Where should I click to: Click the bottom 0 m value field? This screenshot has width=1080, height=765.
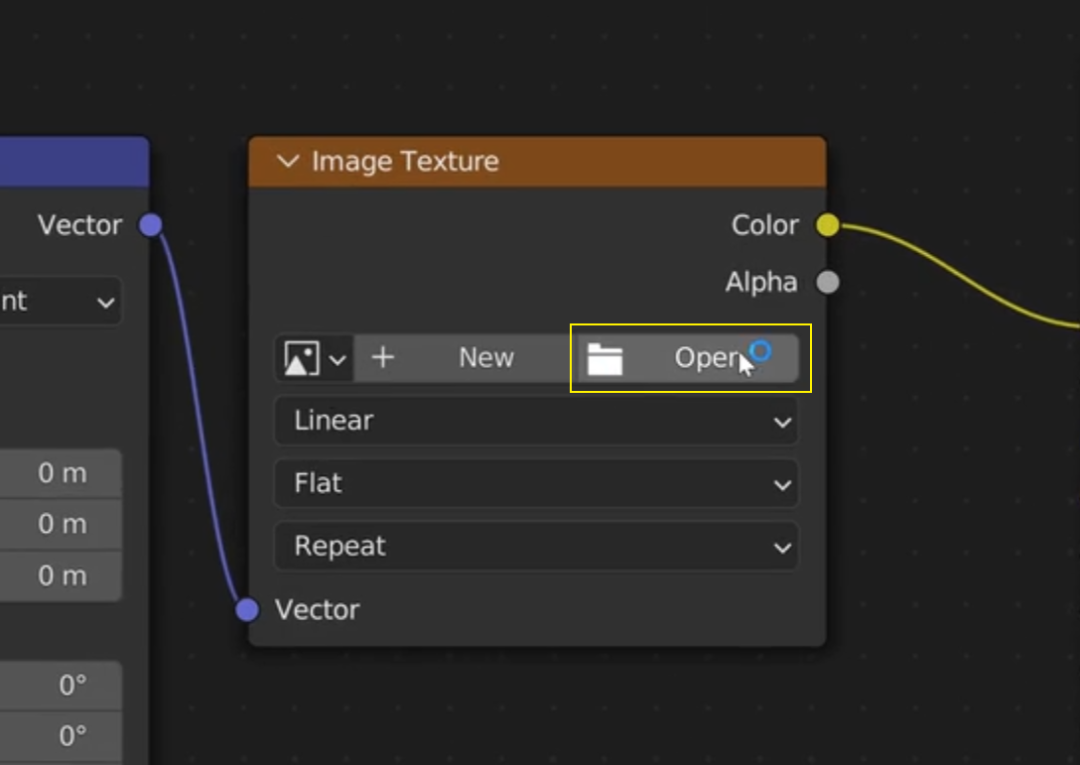coord(60,576)
